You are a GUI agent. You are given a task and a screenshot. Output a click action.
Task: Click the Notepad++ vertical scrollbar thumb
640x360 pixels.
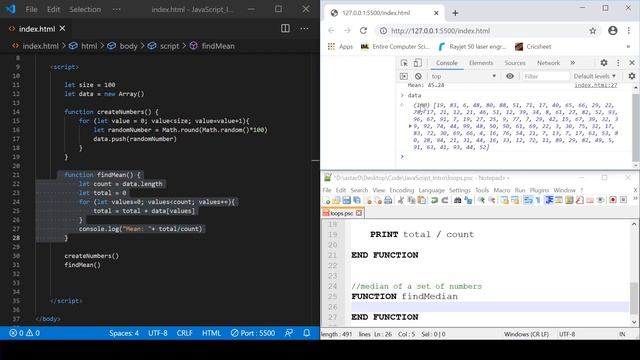(634, 297)
